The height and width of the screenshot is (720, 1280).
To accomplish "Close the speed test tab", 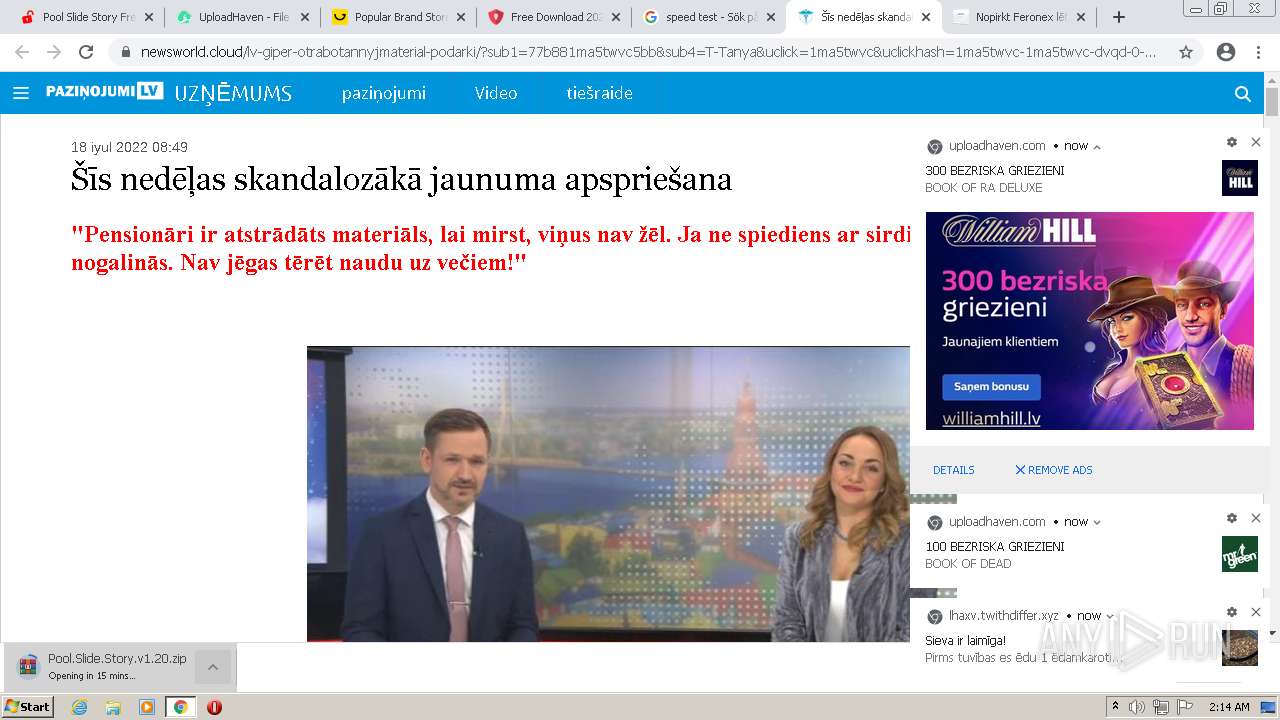I will (x=771, y=17).
